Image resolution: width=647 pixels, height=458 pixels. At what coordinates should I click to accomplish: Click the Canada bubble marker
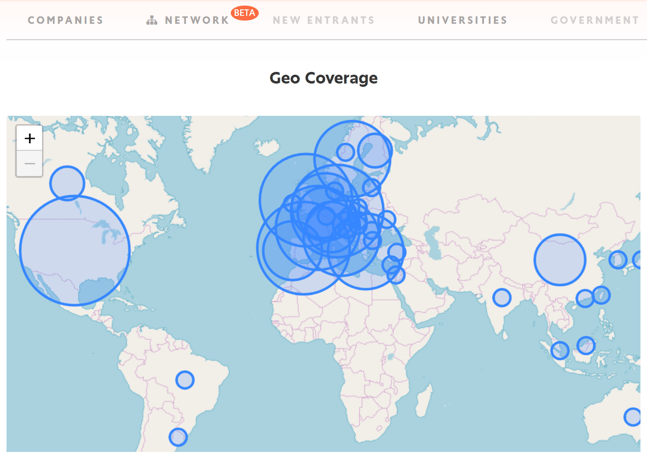click(x=67, y=183)
